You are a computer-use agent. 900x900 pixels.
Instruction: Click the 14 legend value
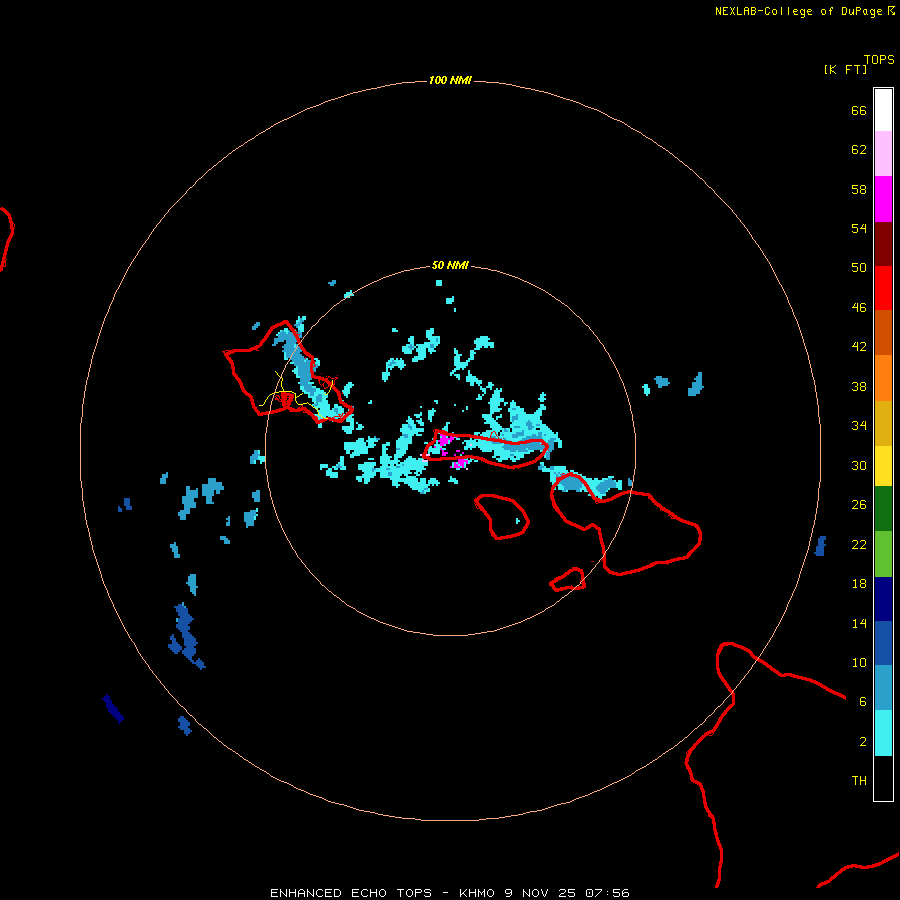(859, 623)
